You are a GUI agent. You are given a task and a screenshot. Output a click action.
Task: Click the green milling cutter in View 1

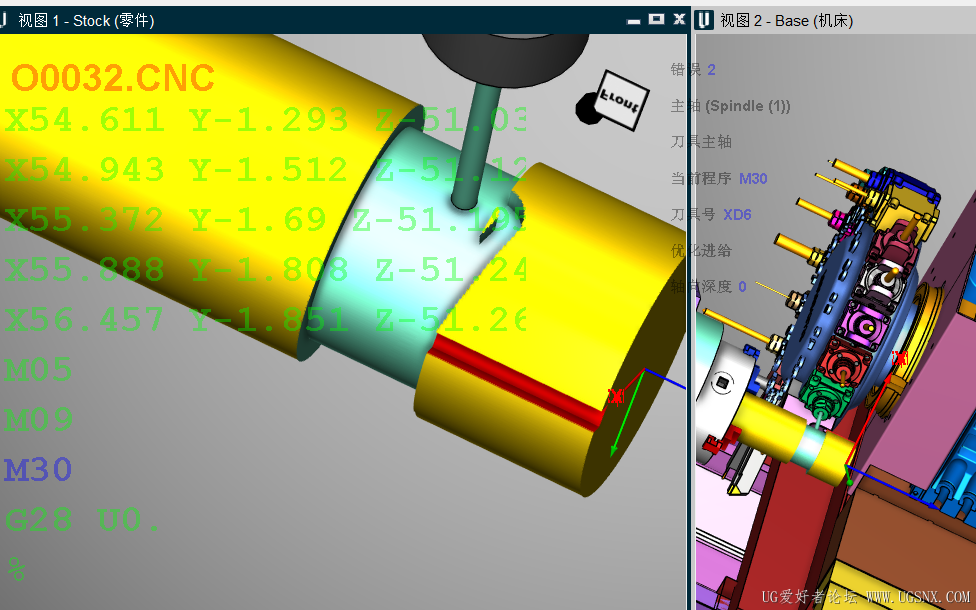coord(476,148)
